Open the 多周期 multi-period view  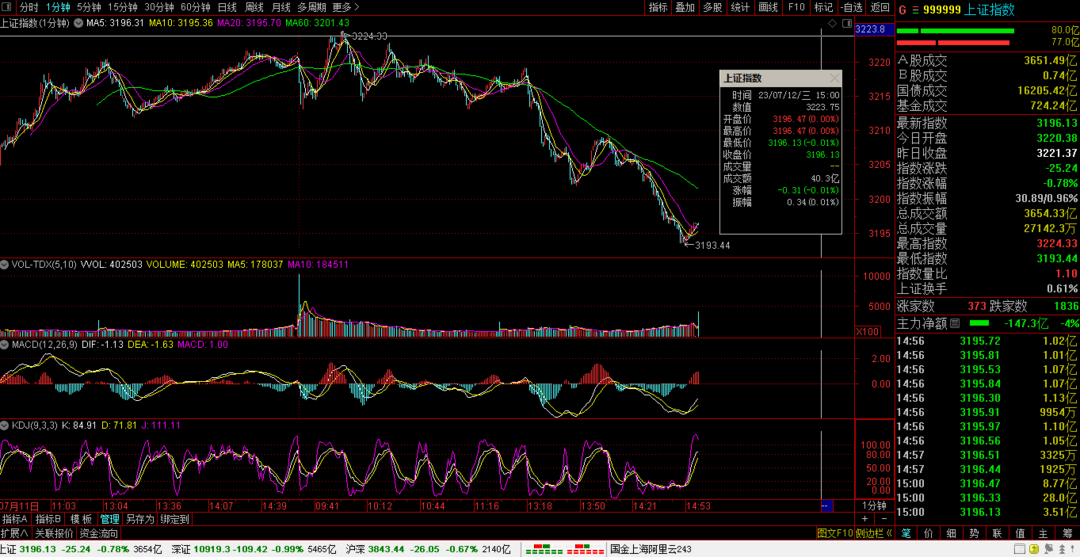click(x=312, y=8)
